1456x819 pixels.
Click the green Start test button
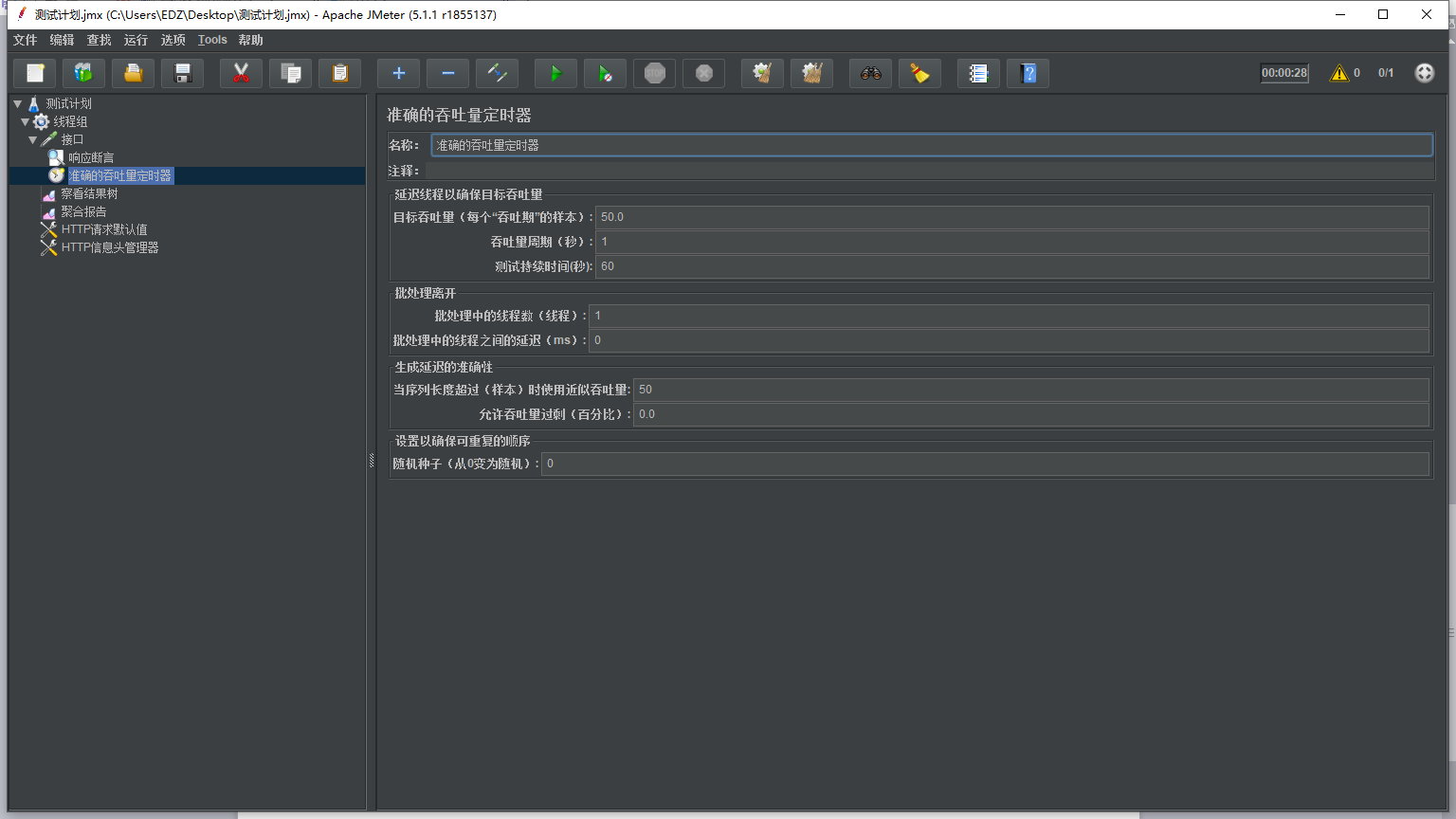tap(555, 73)
